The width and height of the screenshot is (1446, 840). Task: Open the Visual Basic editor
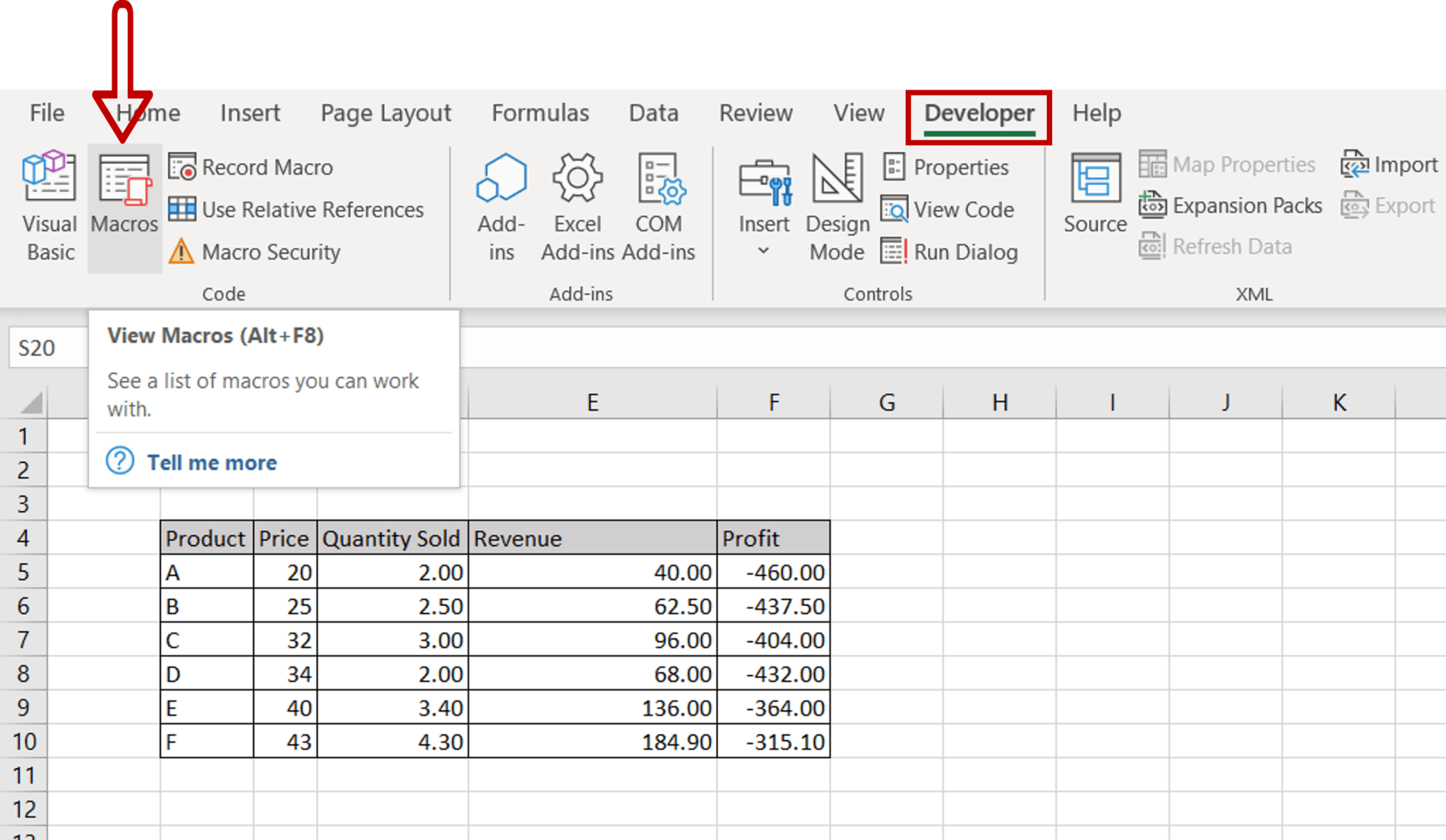point(49,205)
